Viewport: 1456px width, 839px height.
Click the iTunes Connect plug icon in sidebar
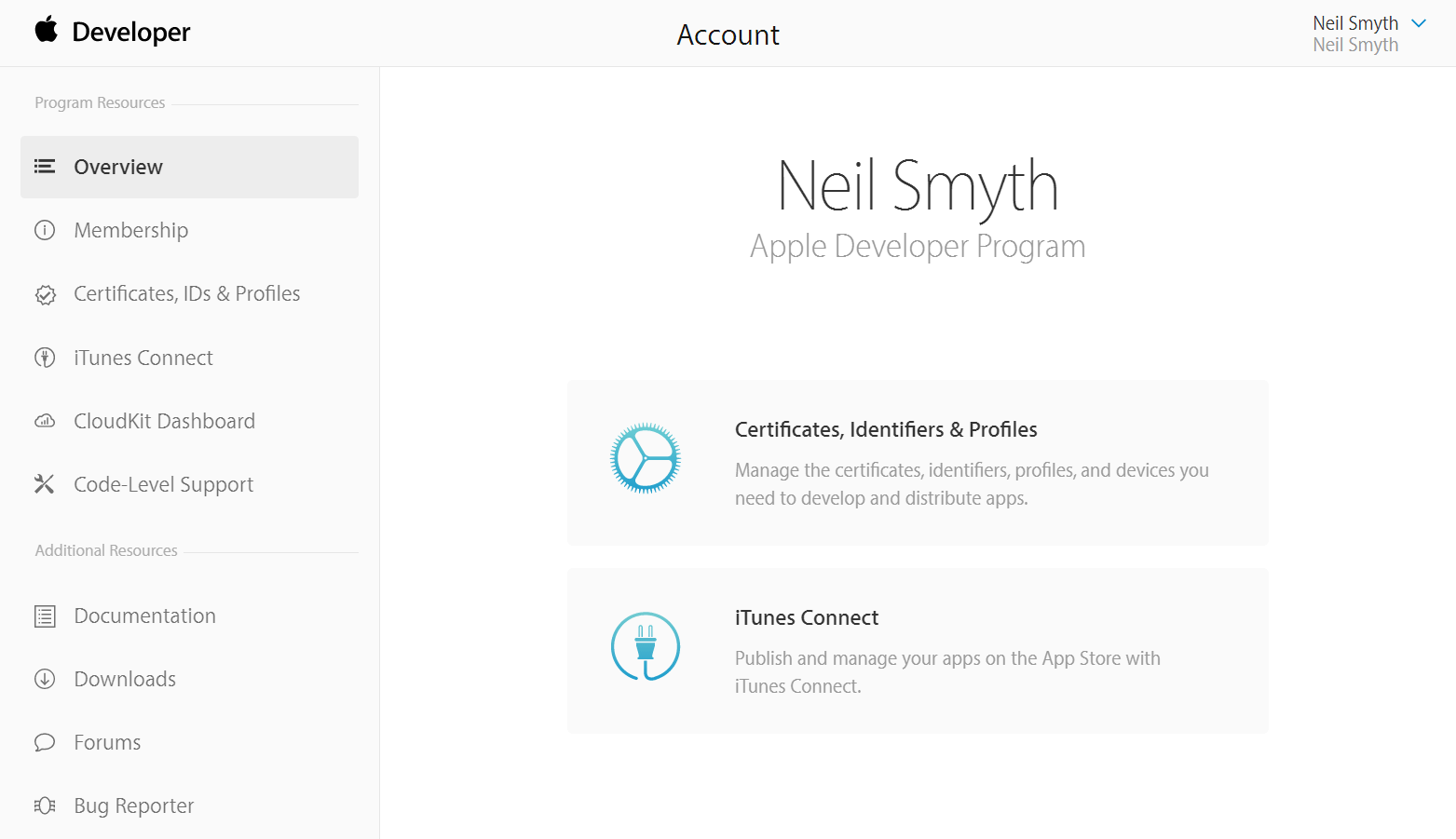(x=45, y=358)
